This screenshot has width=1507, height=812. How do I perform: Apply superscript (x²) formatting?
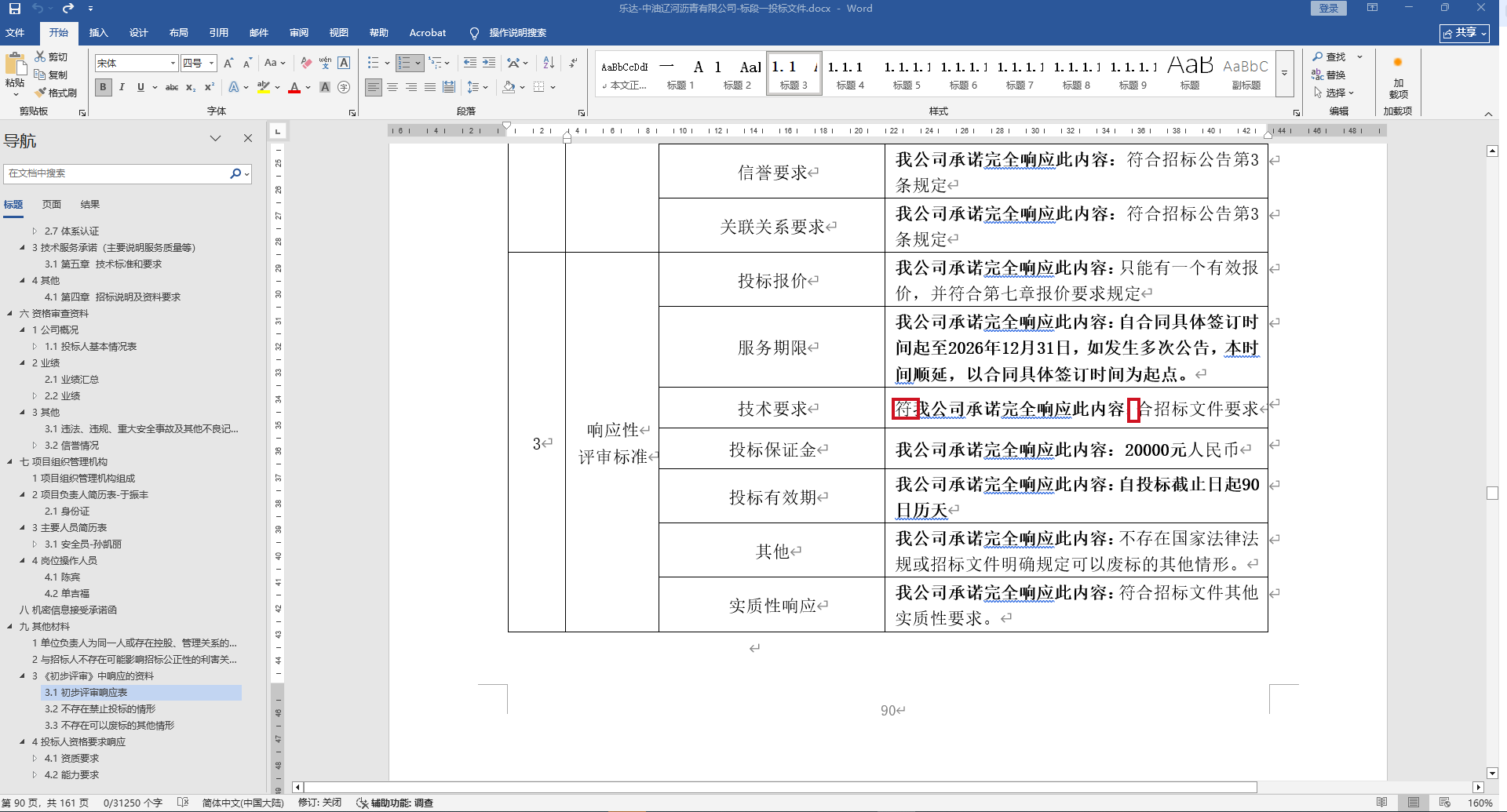click(x=210, y=87)
